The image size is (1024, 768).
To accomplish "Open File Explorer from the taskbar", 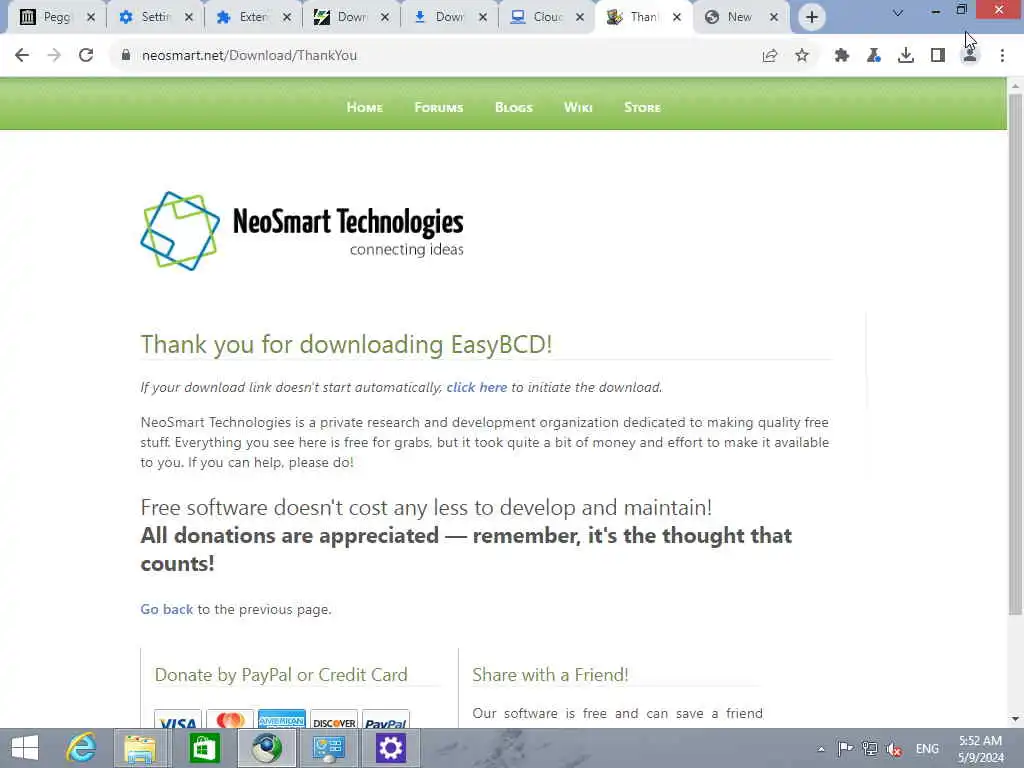I will pos(140,748).
